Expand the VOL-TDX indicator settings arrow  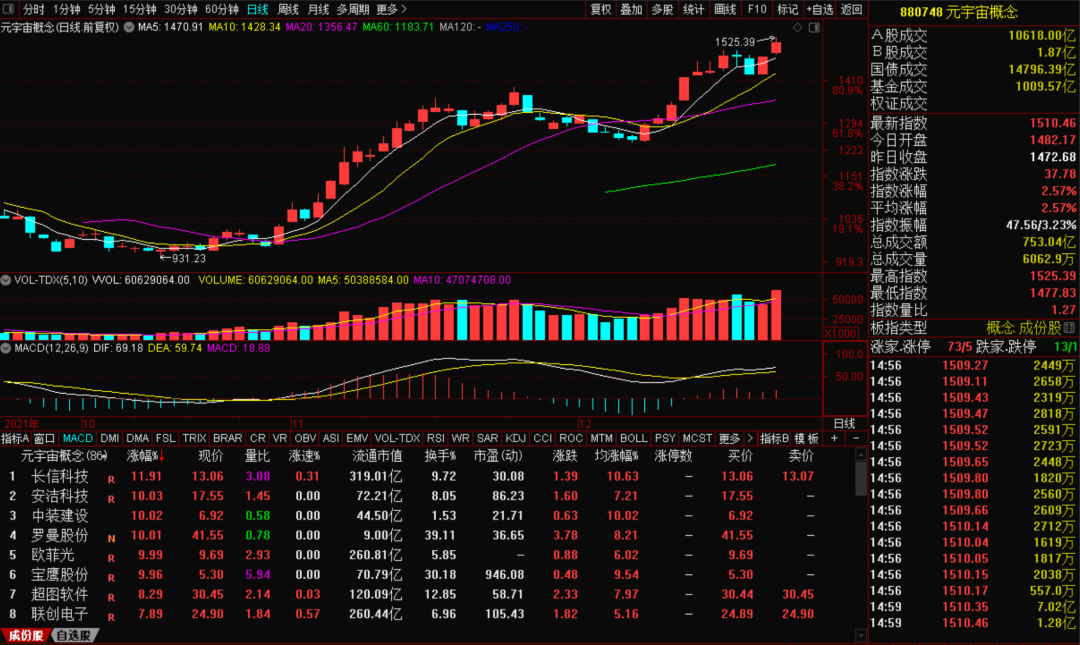point(7,281)
